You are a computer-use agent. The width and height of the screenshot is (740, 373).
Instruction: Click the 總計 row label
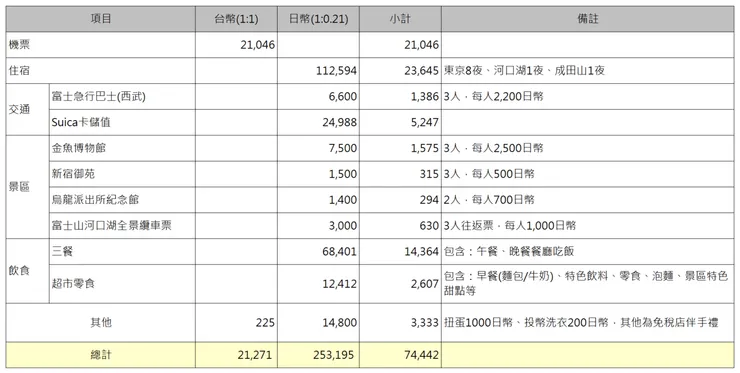[101, 355]
